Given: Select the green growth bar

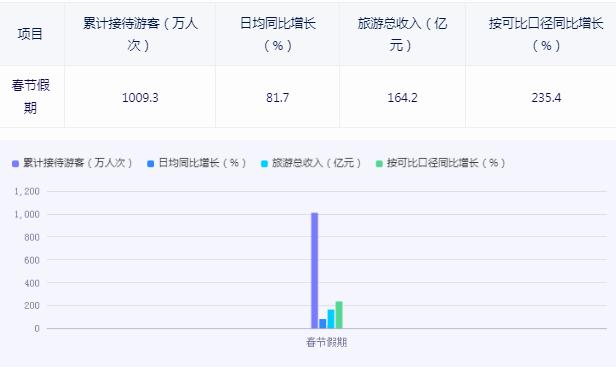Looking at the screenshot, I should tap(339, 315).
